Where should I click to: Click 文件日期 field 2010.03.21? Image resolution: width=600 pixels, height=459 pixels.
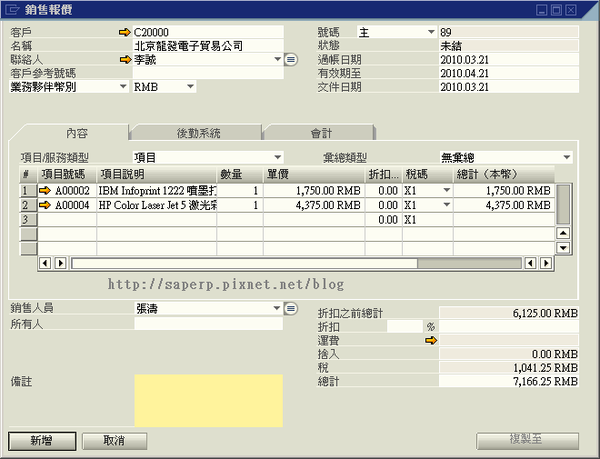pyautogui.click(x=509, y=87)
